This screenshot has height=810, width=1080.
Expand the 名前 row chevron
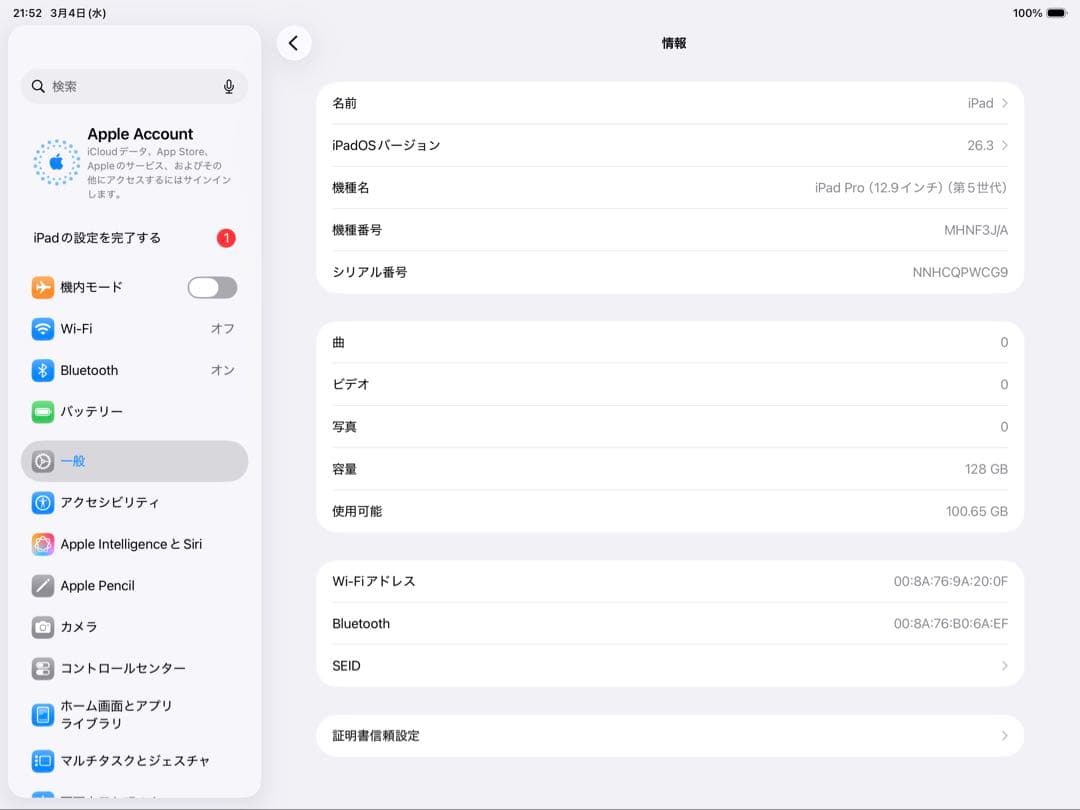[1005, 103]
